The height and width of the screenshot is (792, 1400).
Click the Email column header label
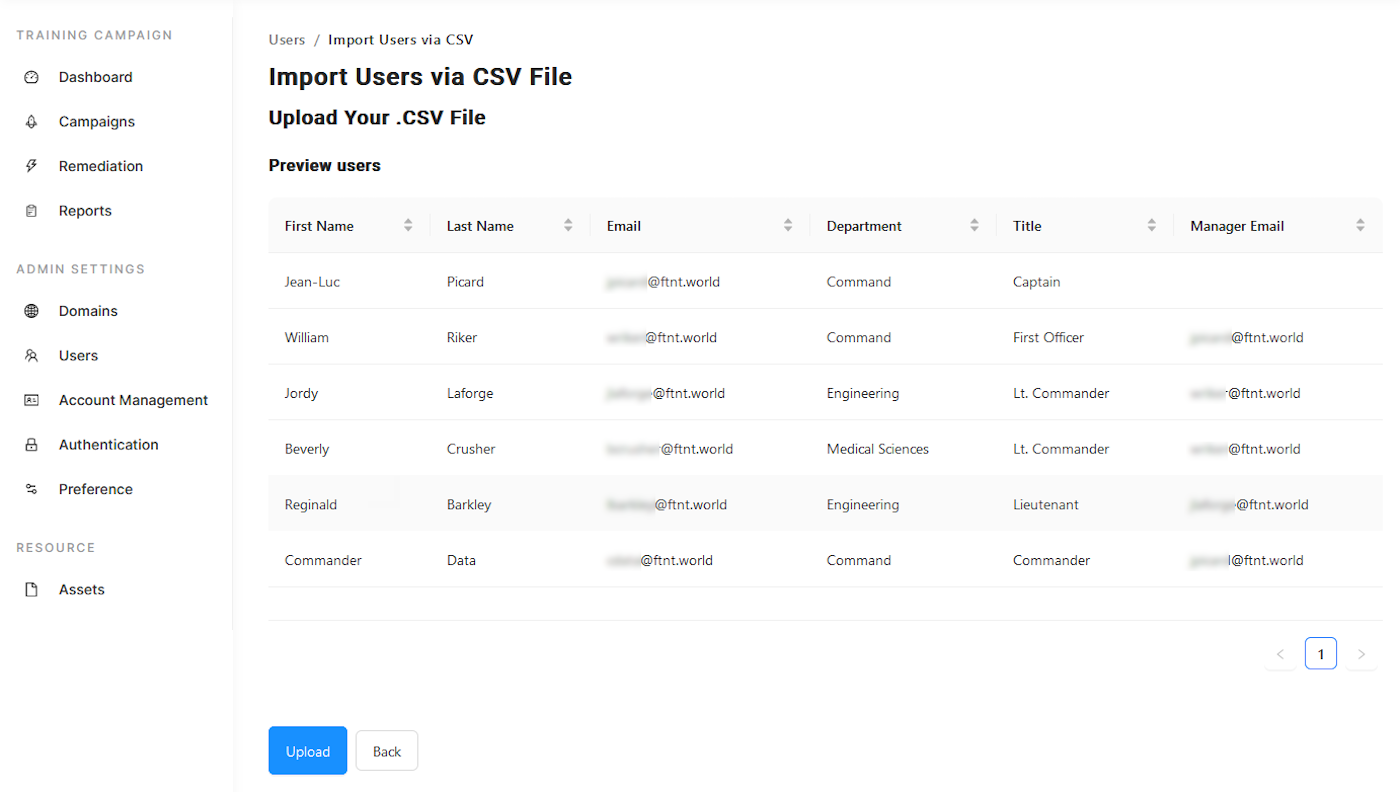pos(624,226)
